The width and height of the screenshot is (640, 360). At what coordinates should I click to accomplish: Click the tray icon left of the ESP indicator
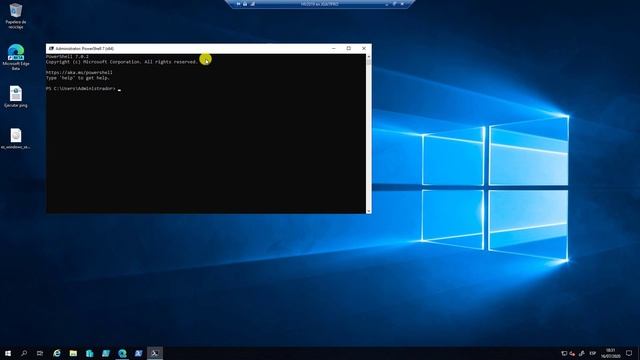582,353
